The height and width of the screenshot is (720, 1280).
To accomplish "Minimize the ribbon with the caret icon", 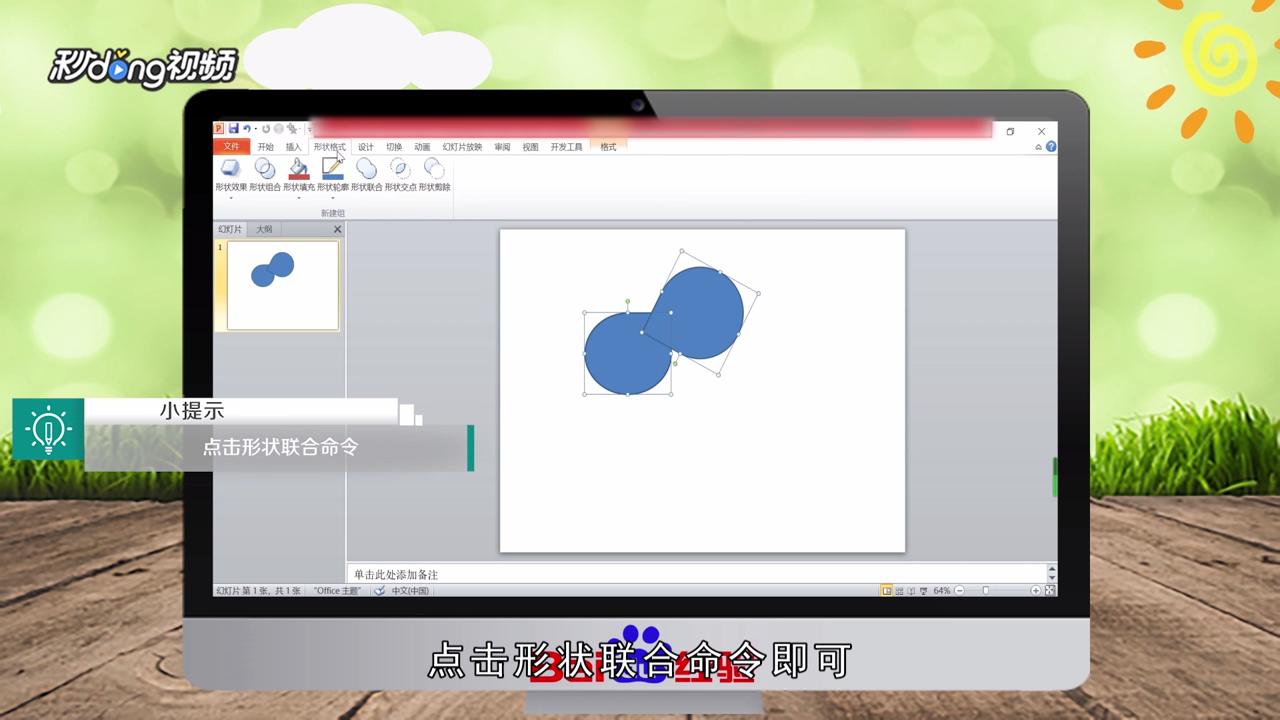I will 1039,147.
